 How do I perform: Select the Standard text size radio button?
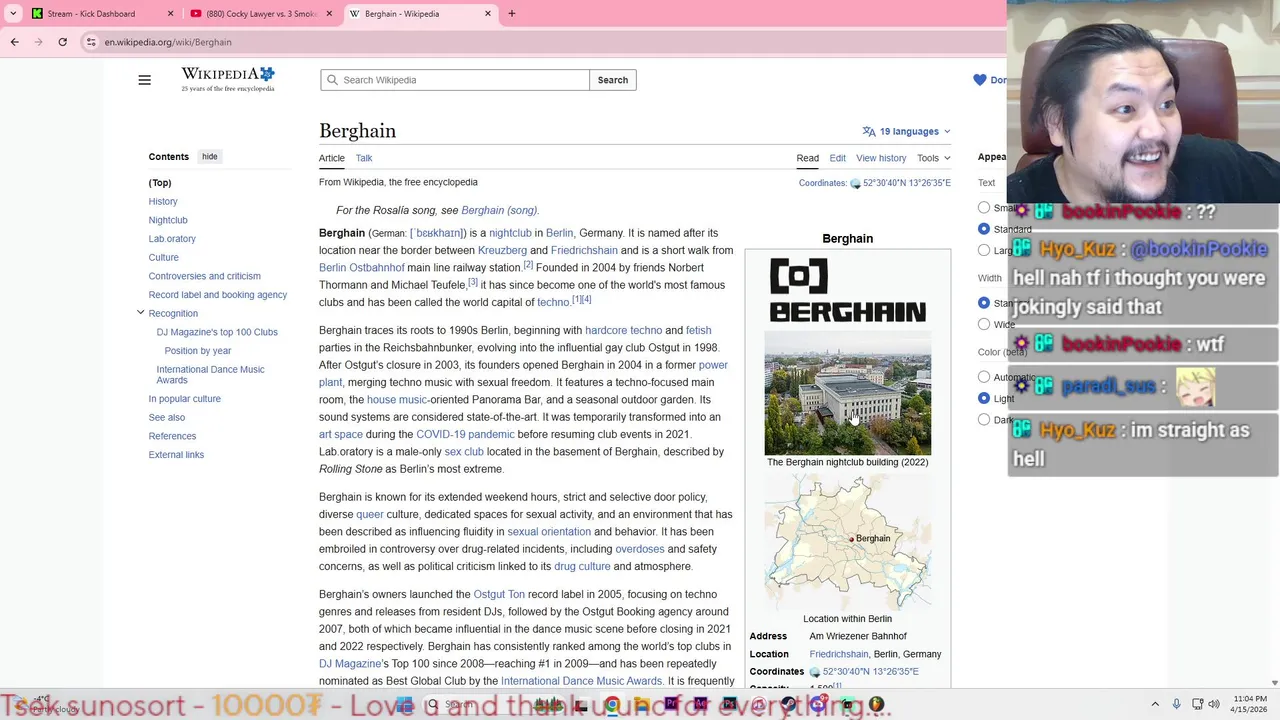click(984, 229)
